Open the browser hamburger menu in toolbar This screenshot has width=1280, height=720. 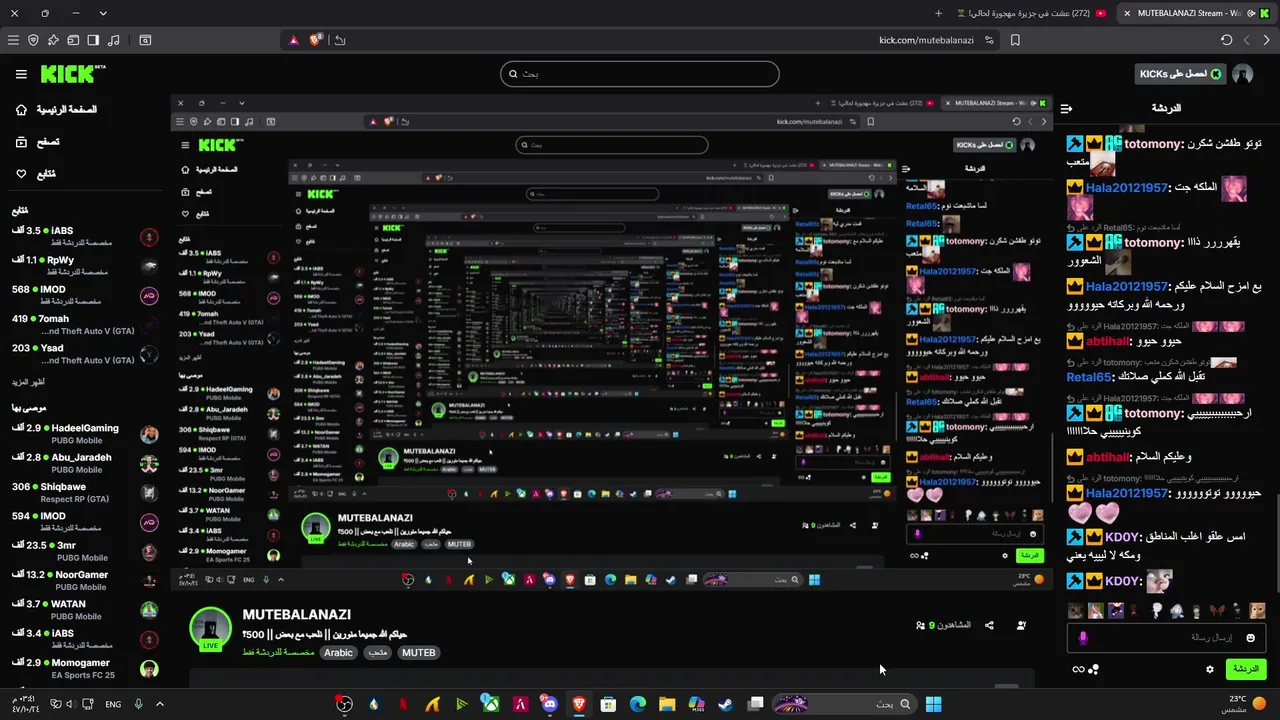point(13,40)
